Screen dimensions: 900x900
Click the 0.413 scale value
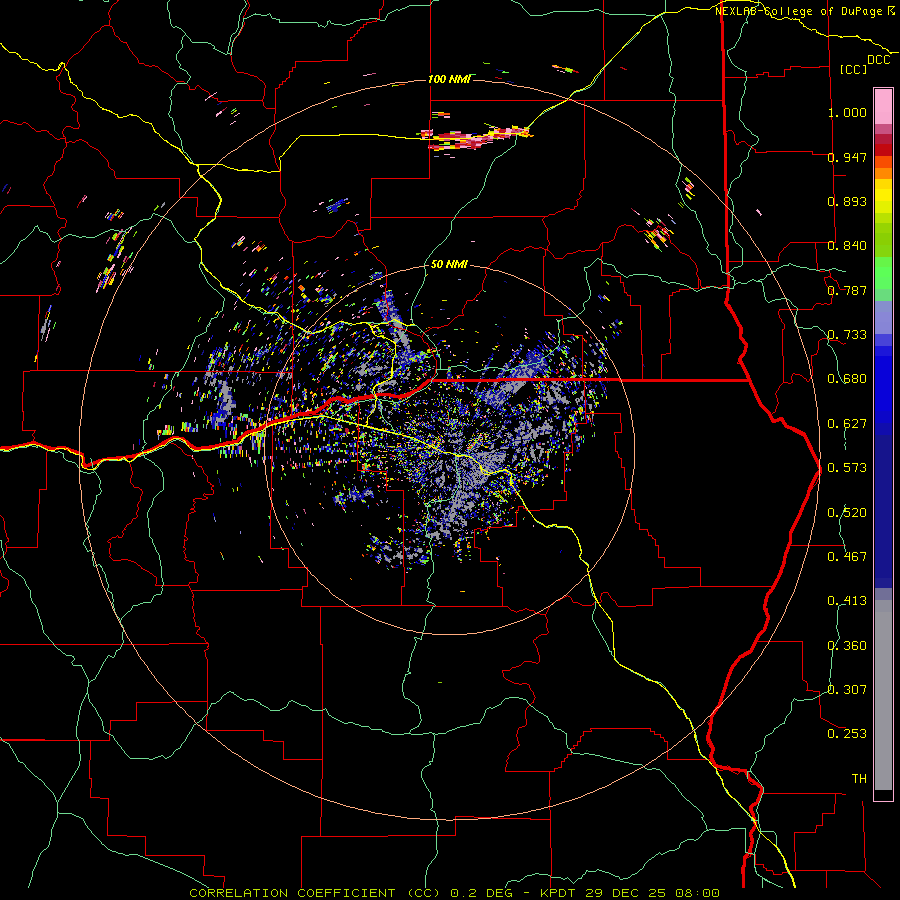[847, 601]
